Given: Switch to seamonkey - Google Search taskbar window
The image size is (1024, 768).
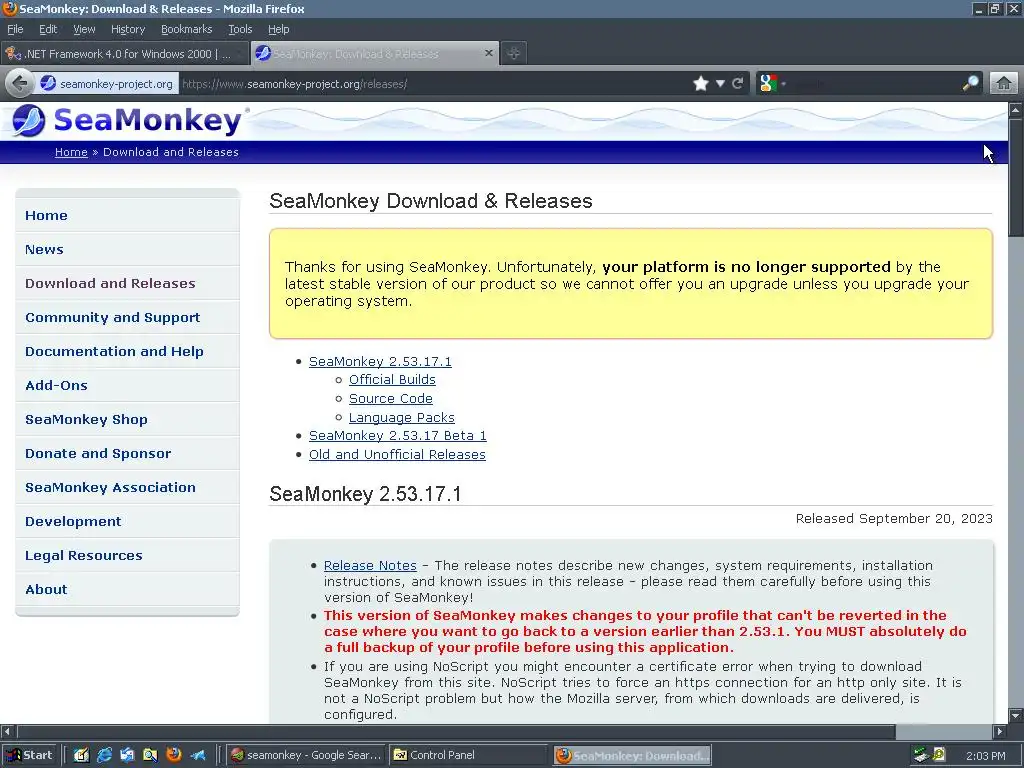Looking at the screenshot, I should (307, 755).
